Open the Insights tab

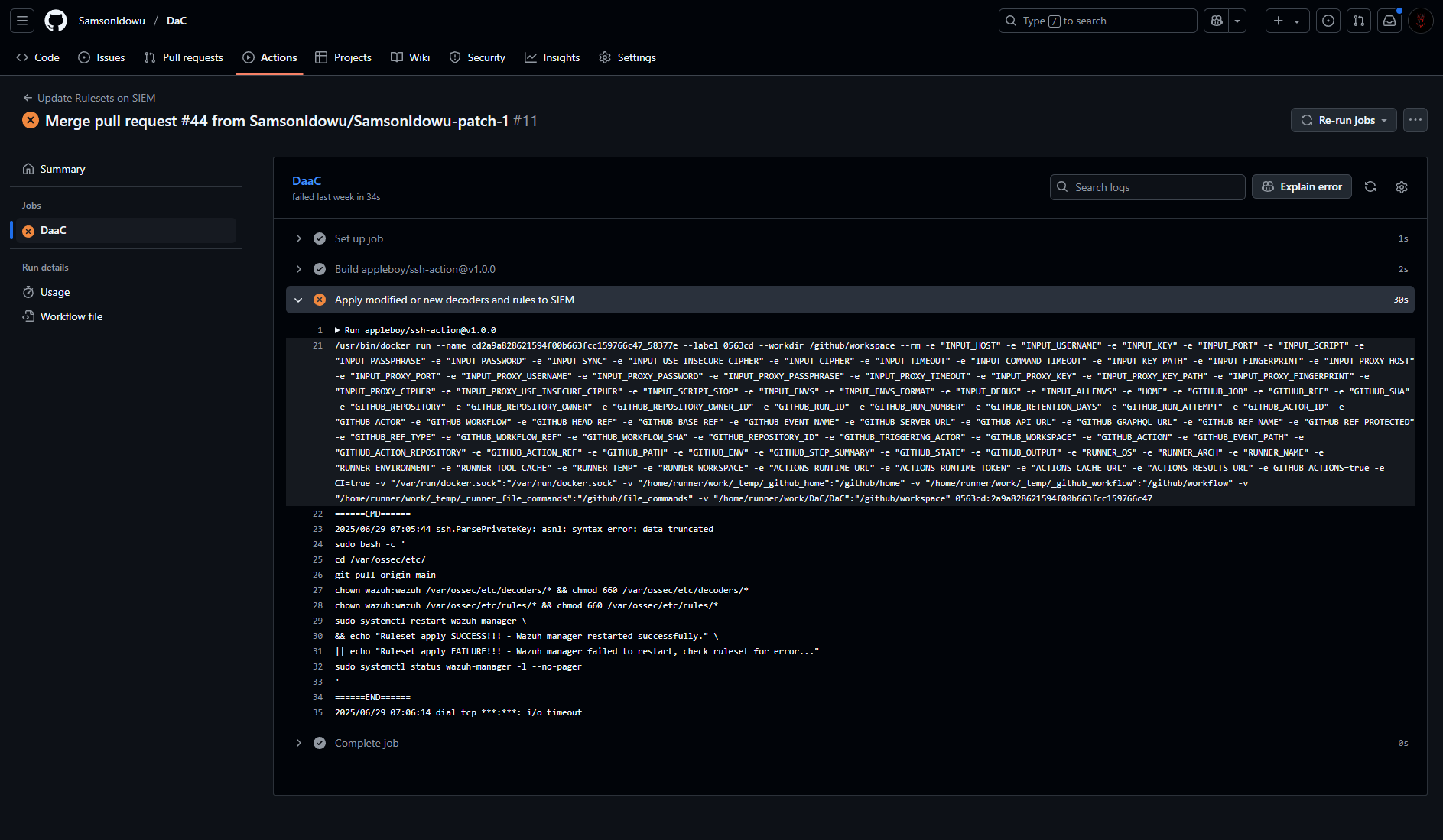[552, 57]
